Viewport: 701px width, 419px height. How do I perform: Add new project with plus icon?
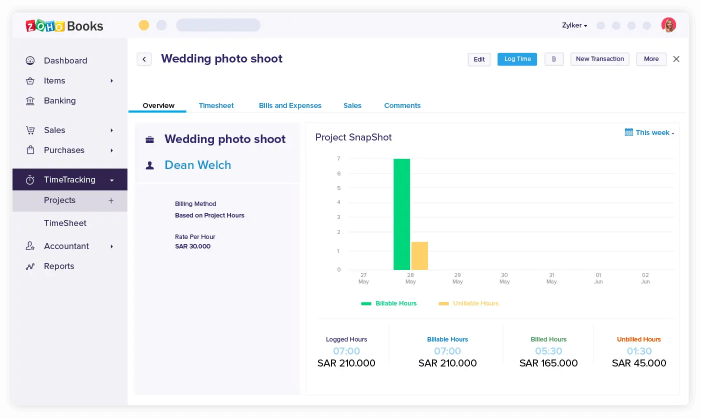click(111, 200)
